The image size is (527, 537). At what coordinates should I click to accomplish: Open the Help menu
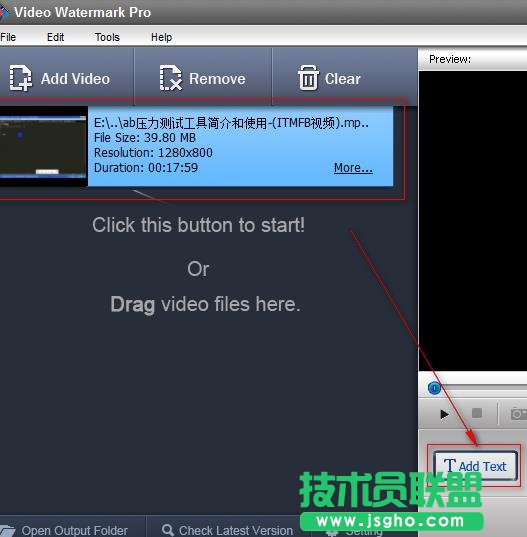161,37
